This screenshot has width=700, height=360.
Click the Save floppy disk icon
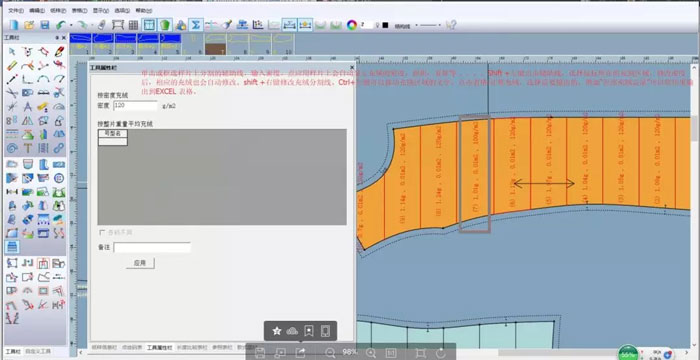tap(45, 25)
